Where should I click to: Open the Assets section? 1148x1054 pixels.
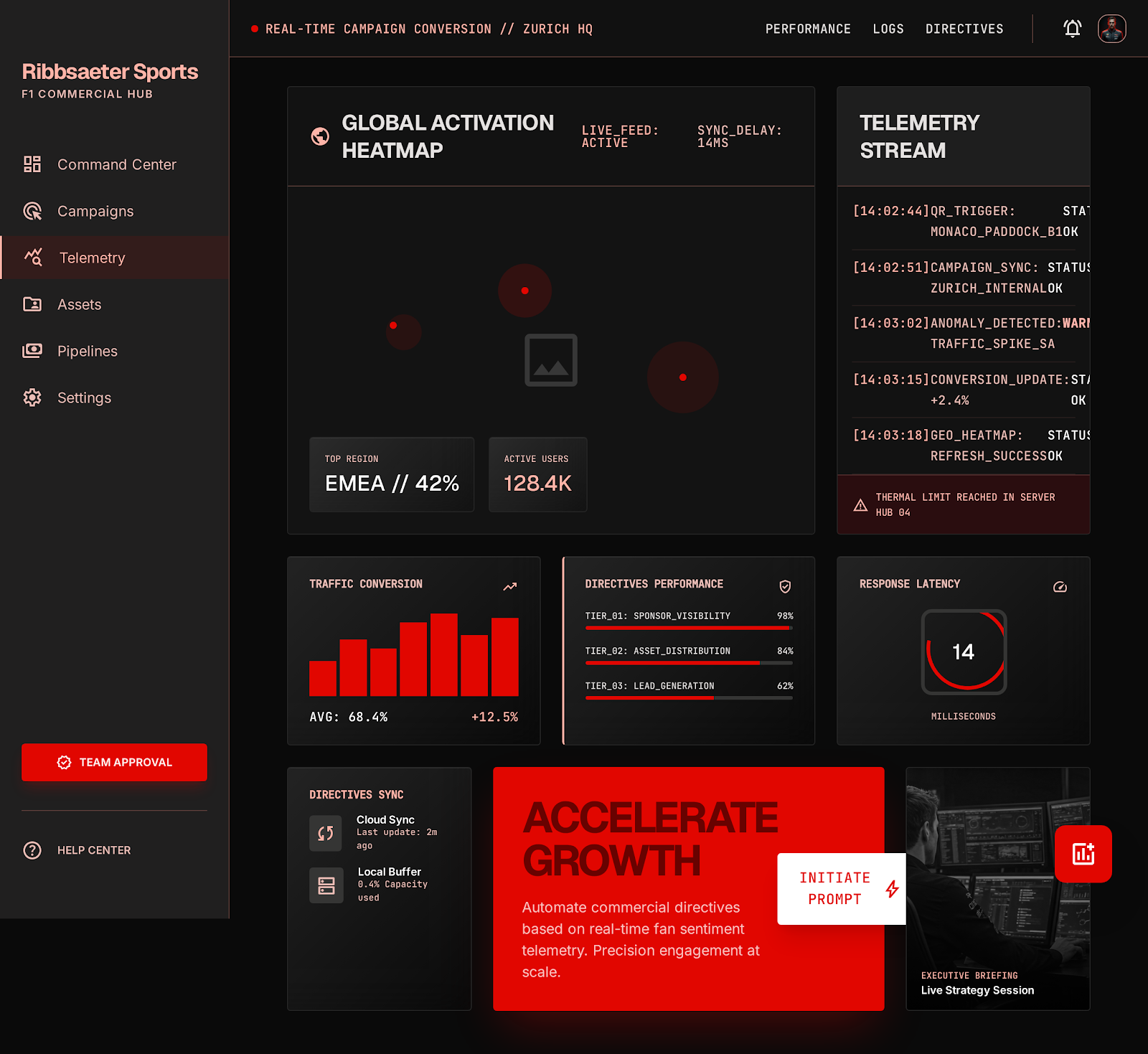(x=115, y=304)
